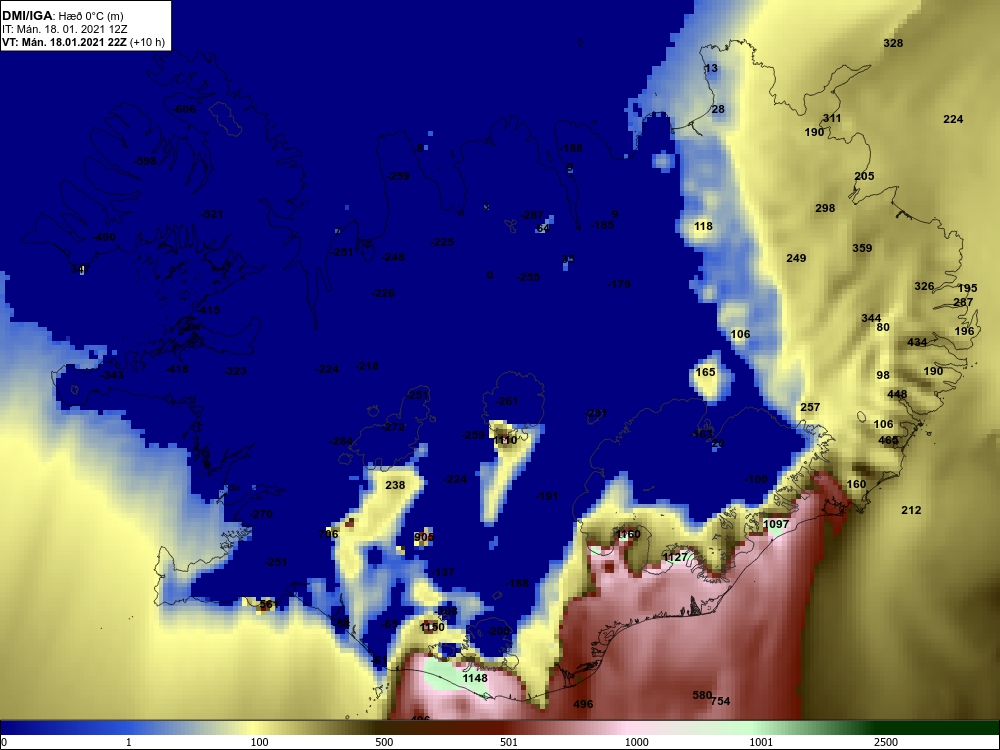Click the map value "13"
The image size is (1000, 750).
(711, 68)
